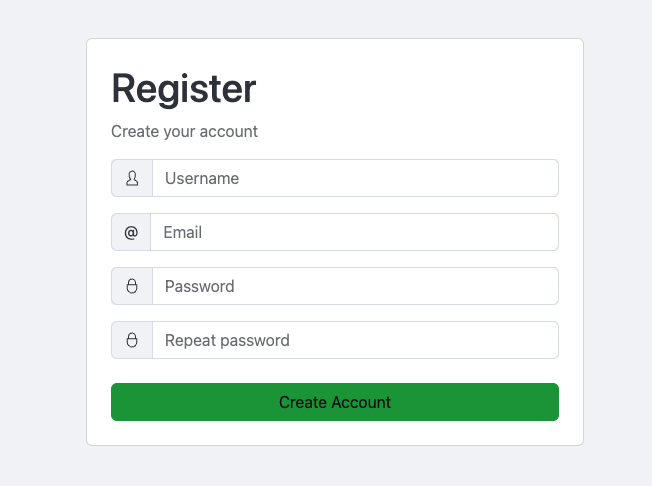Activate the Repeat password confirmation box
The height and width of the screenshot is (486, 652).
[355, 340]
